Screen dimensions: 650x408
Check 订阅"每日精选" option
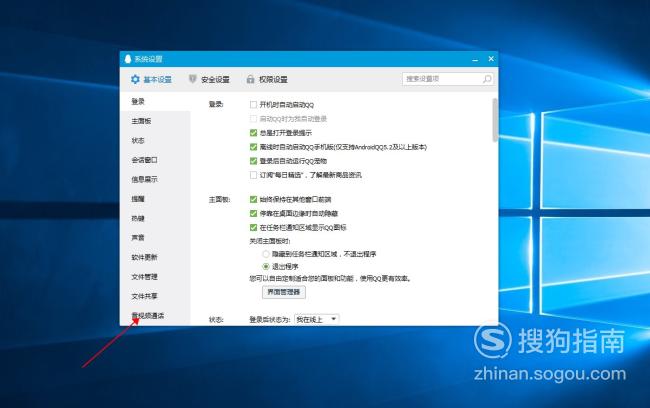point(253,175)
